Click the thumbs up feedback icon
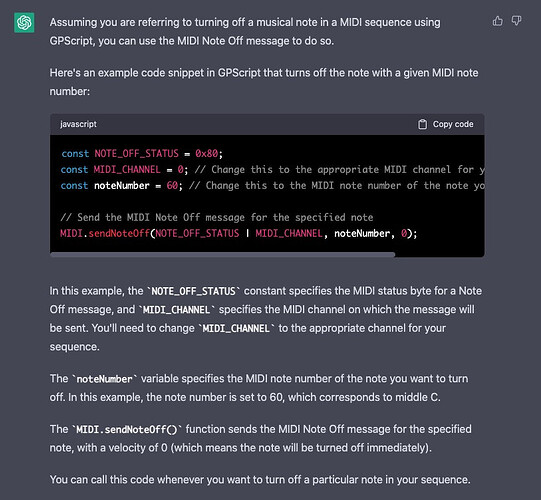The image size is (541, 500). point(498,21)
